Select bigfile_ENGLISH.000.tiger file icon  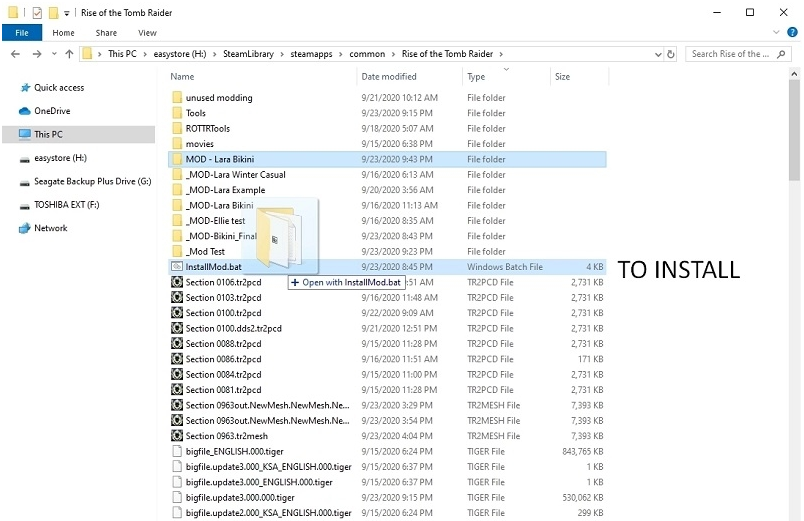coord(177,451)
